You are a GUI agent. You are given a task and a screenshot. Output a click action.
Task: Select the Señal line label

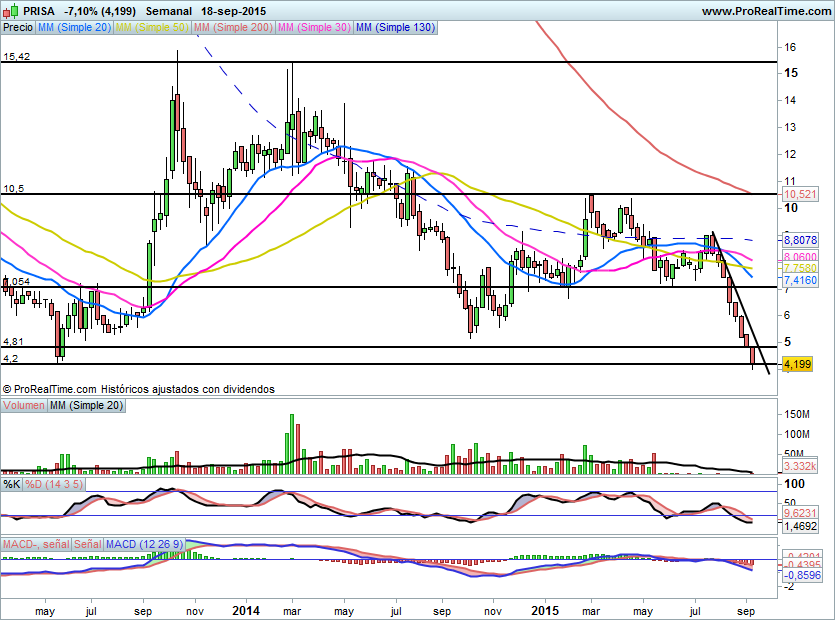click(x=88, y=544)
